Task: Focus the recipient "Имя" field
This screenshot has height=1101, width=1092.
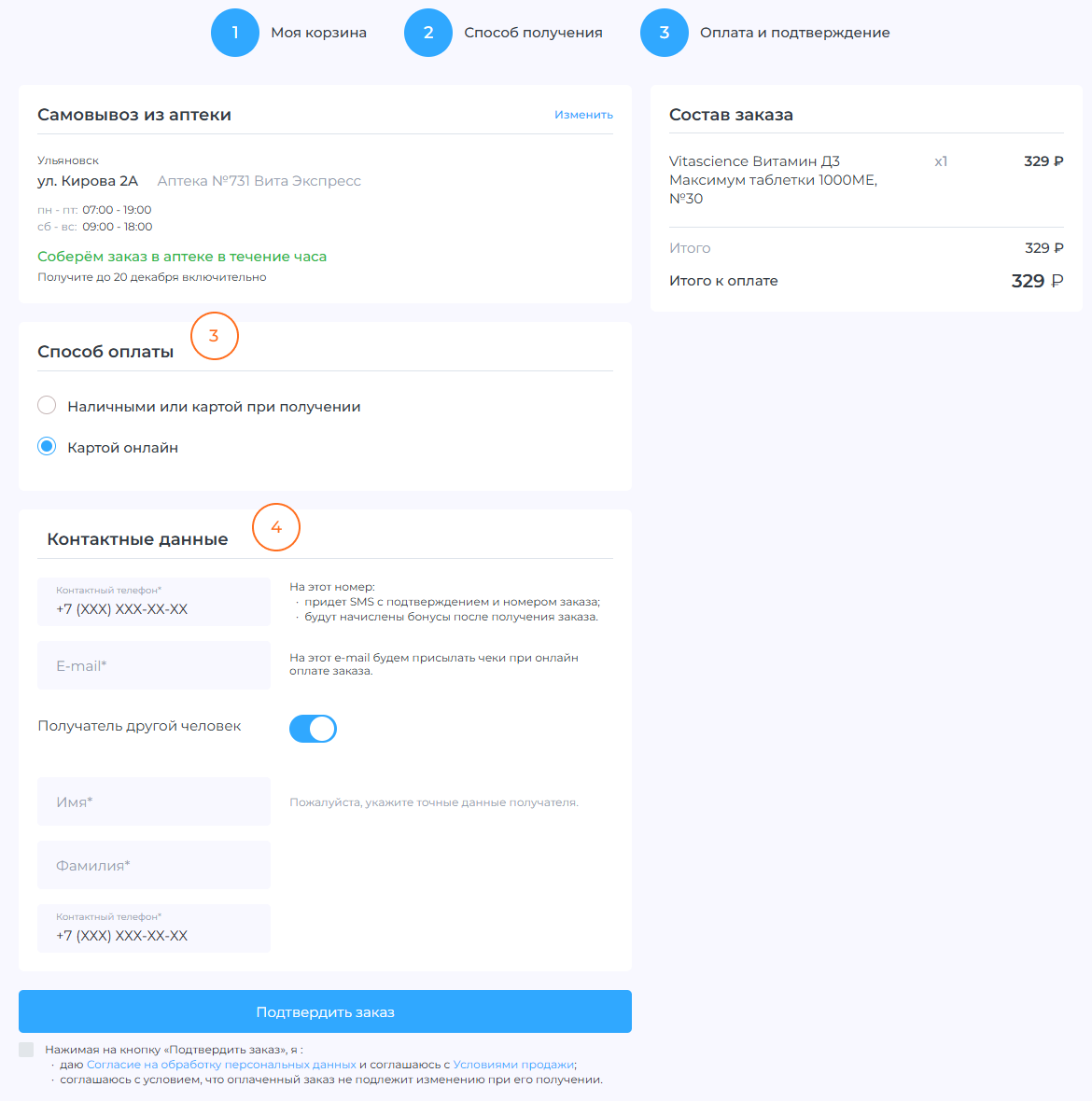Action: [x=154, y=801]
